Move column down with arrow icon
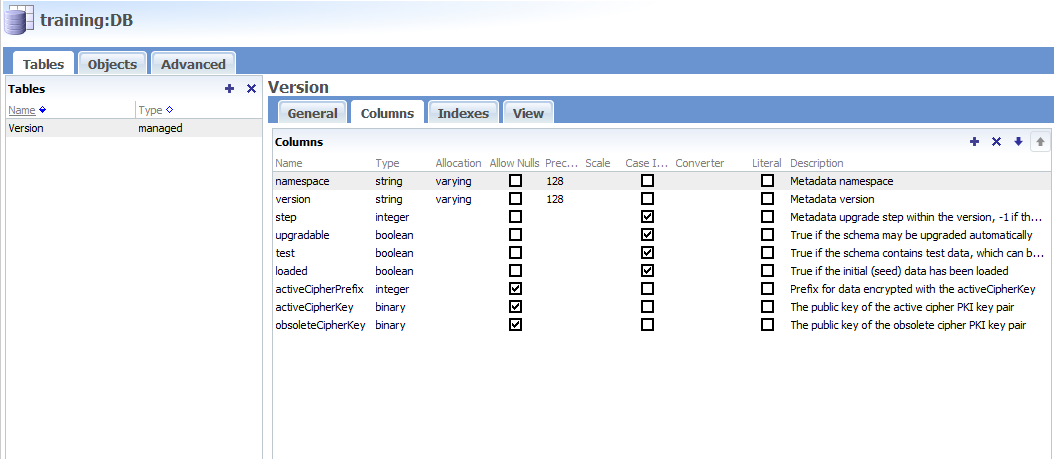 [1018, 142]
